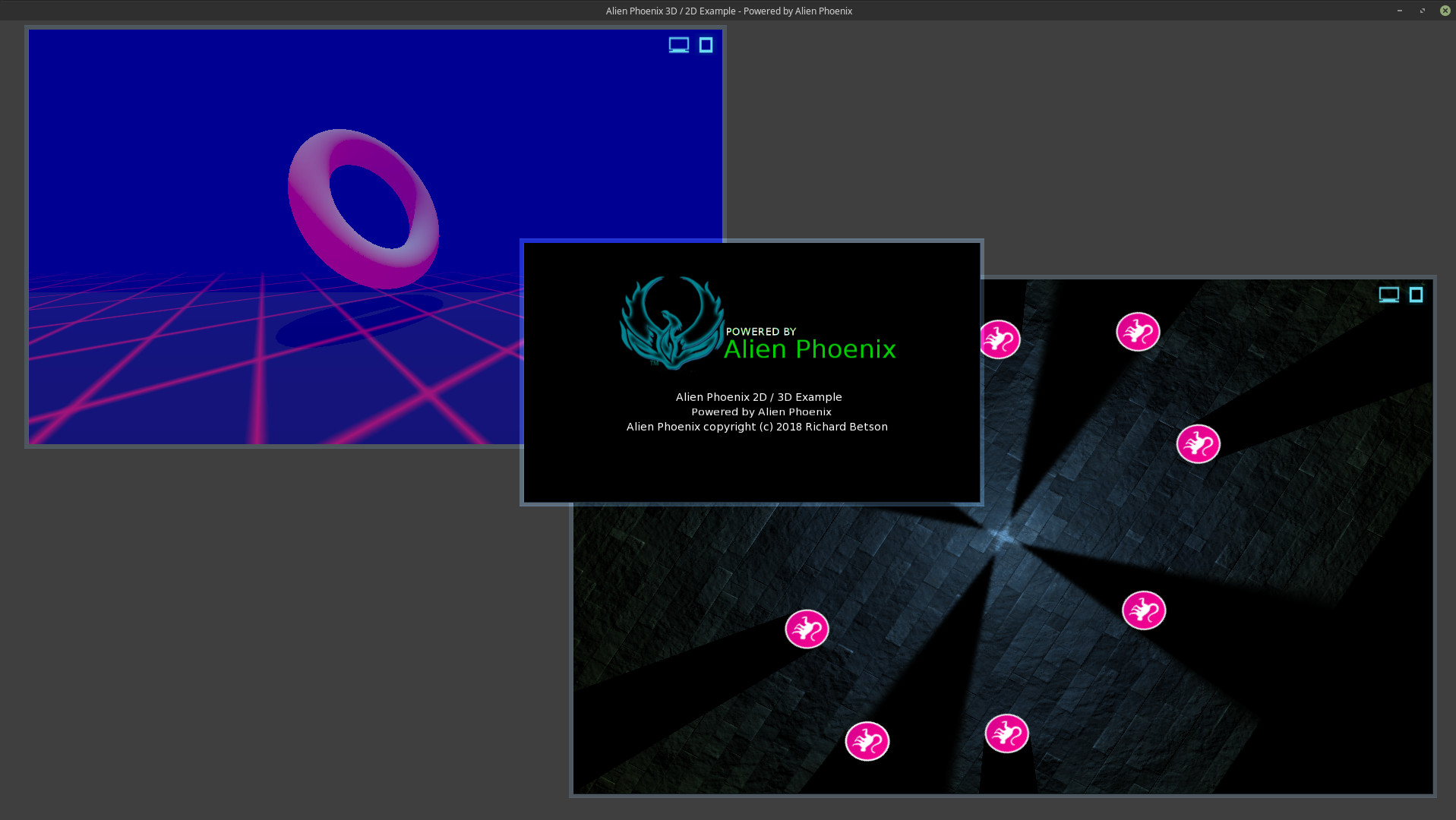Click the "POWERED BY" label above the green heading
Viewport: 1456px width, 820px height.
point(760,331)
